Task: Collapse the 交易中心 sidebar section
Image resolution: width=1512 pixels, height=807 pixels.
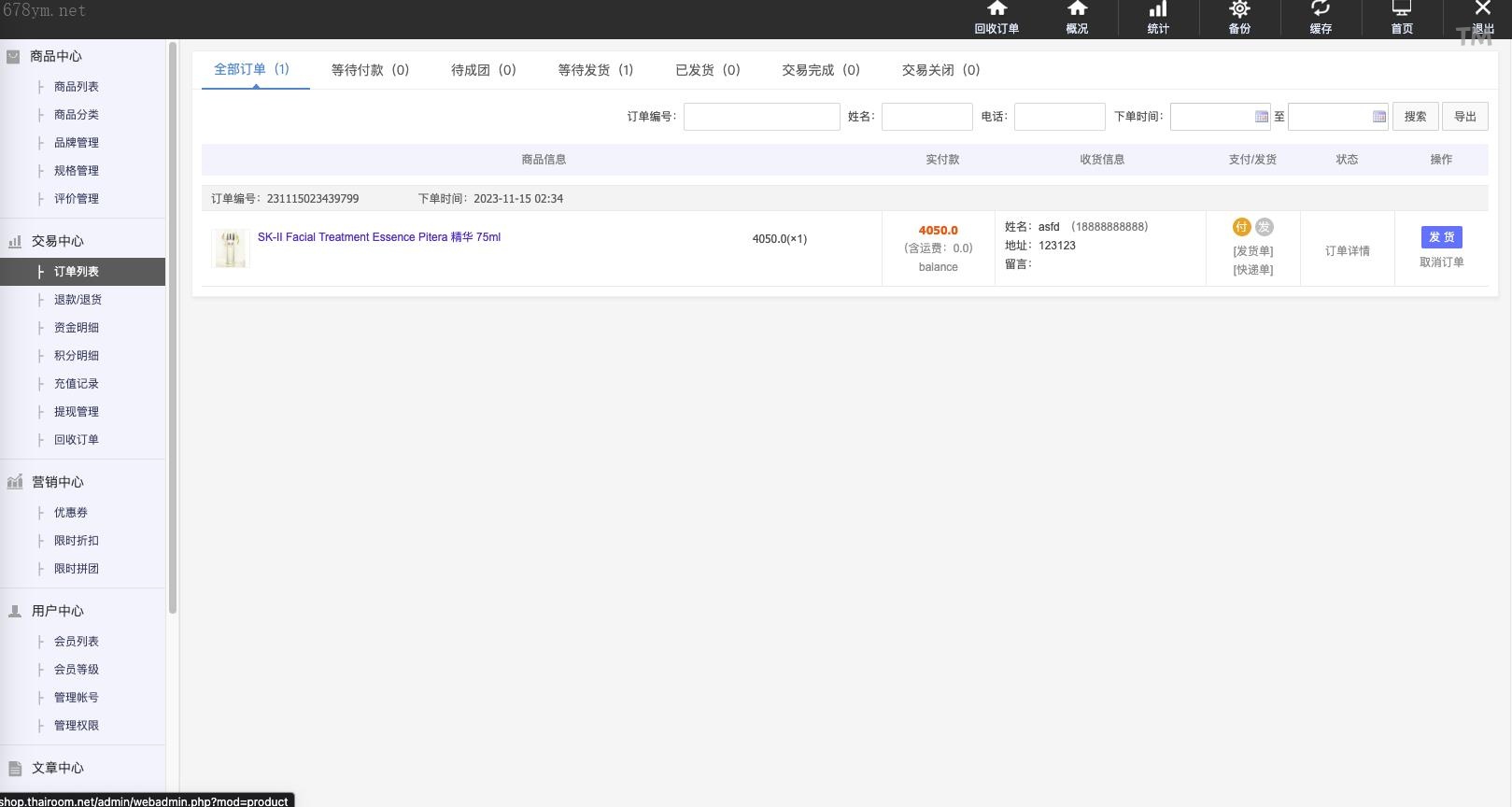Action: click(57, 241)
